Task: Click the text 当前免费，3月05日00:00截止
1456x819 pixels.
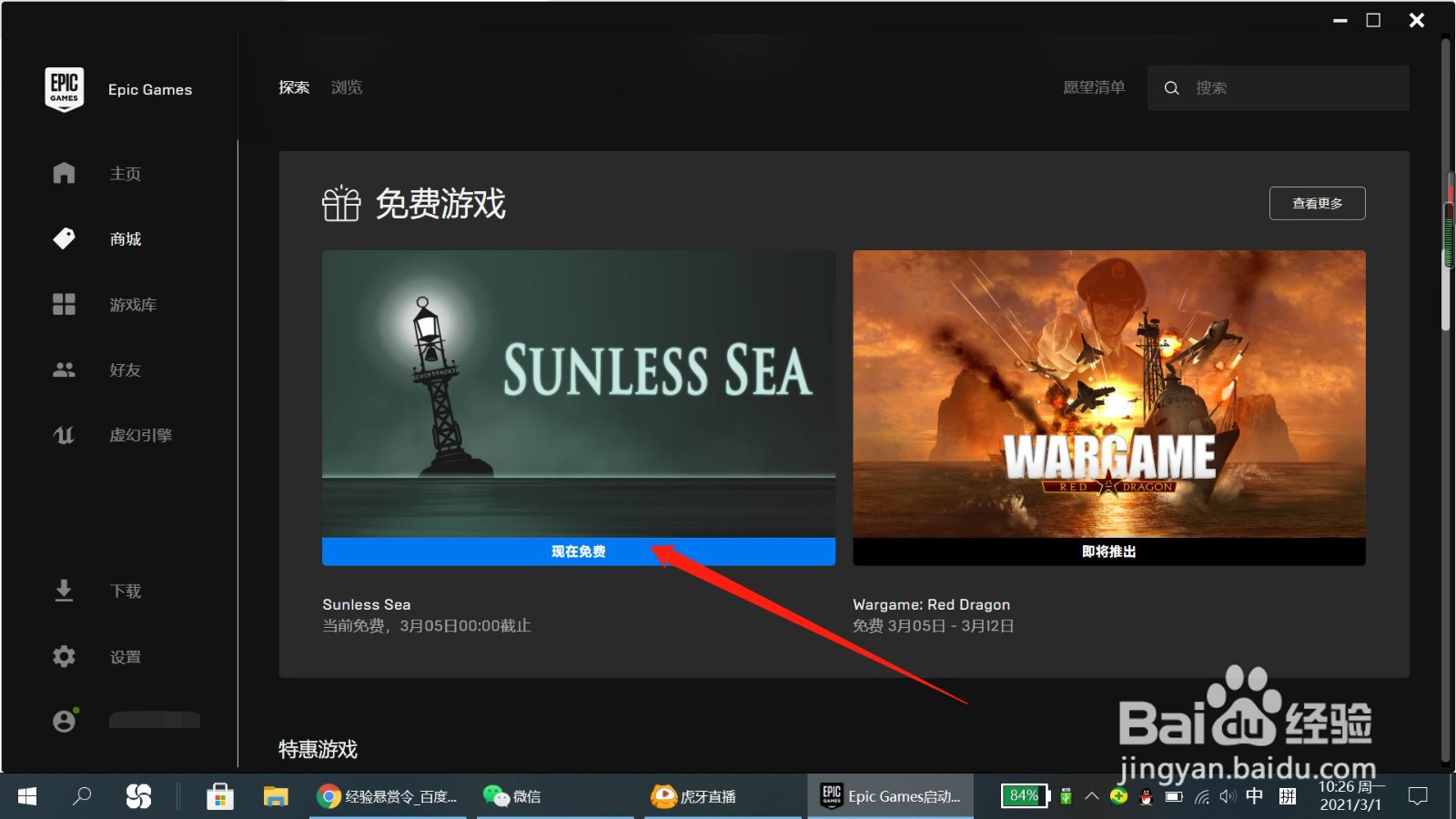Action: point(427,626)
